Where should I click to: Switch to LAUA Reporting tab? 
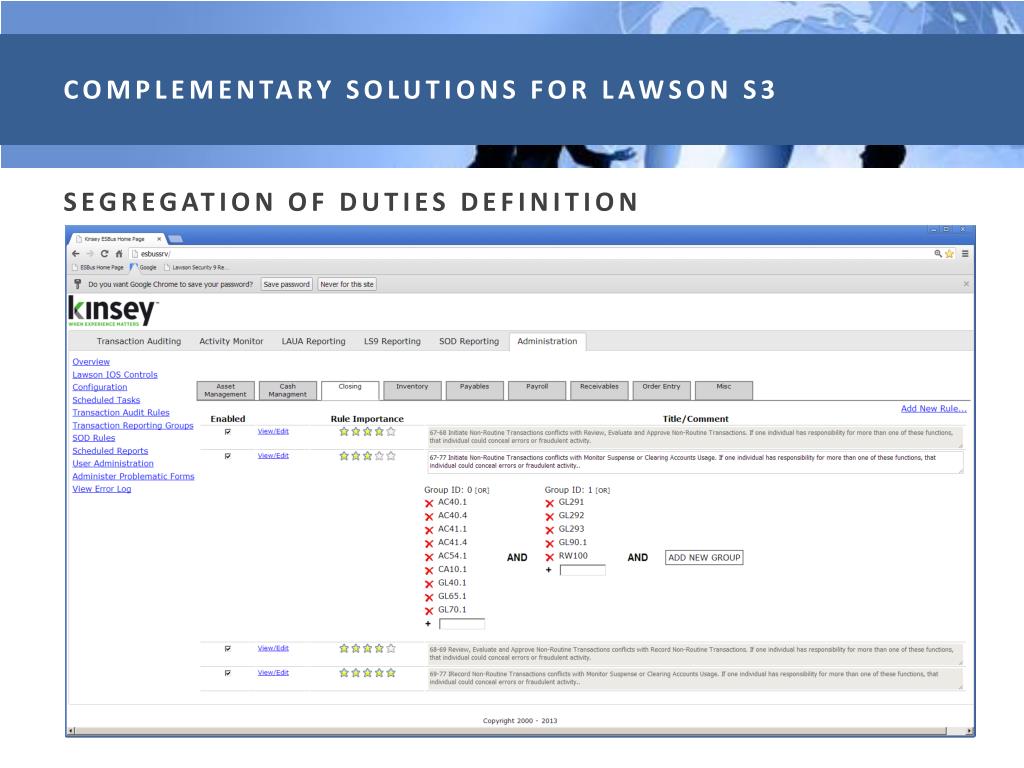(x=313, y=341)
